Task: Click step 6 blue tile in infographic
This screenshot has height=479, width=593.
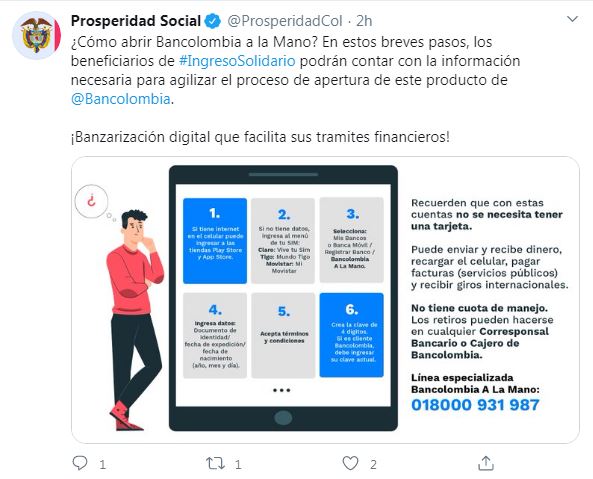Action: (x=351, y=335)
